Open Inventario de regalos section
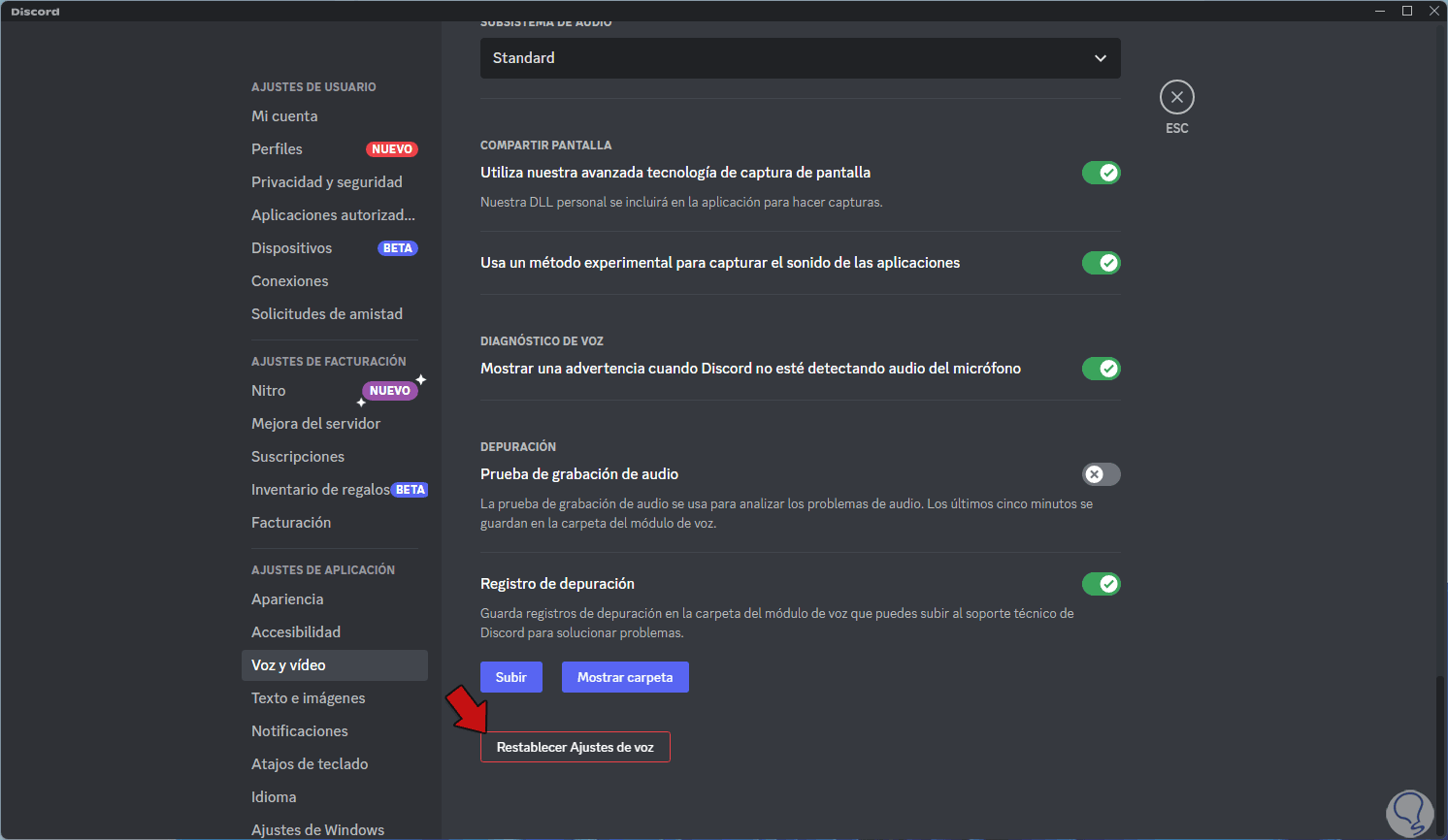 coord(334,490)
